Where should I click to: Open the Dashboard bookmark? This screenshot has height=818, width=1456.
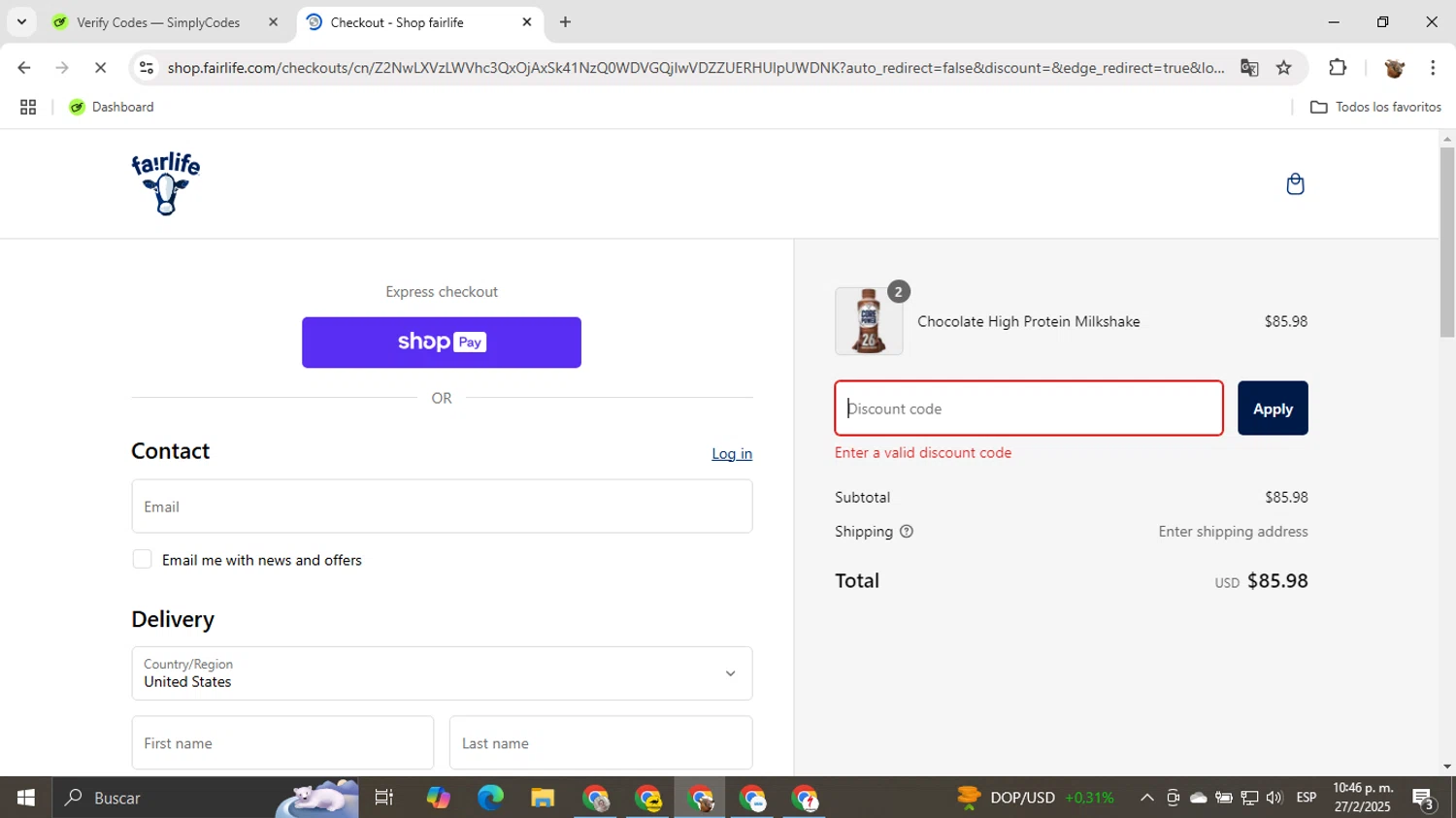111,108
